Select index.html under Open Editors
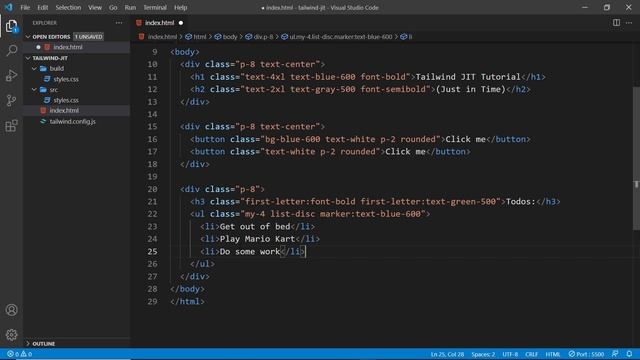Viewport: 640px width, 360px height. 68,47
